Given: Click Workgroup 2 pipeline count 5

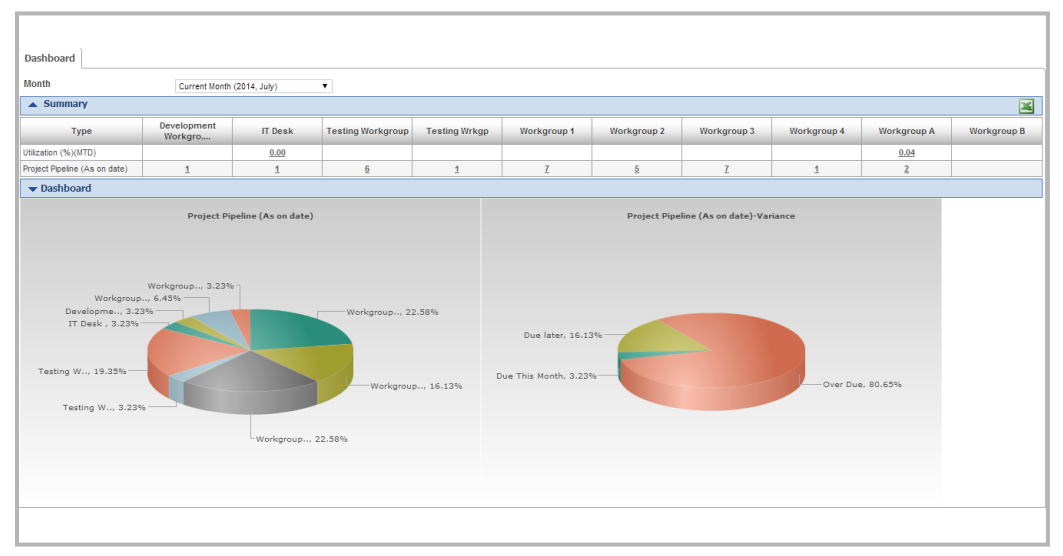Looking at the screenshot, I should pos(636,169).
